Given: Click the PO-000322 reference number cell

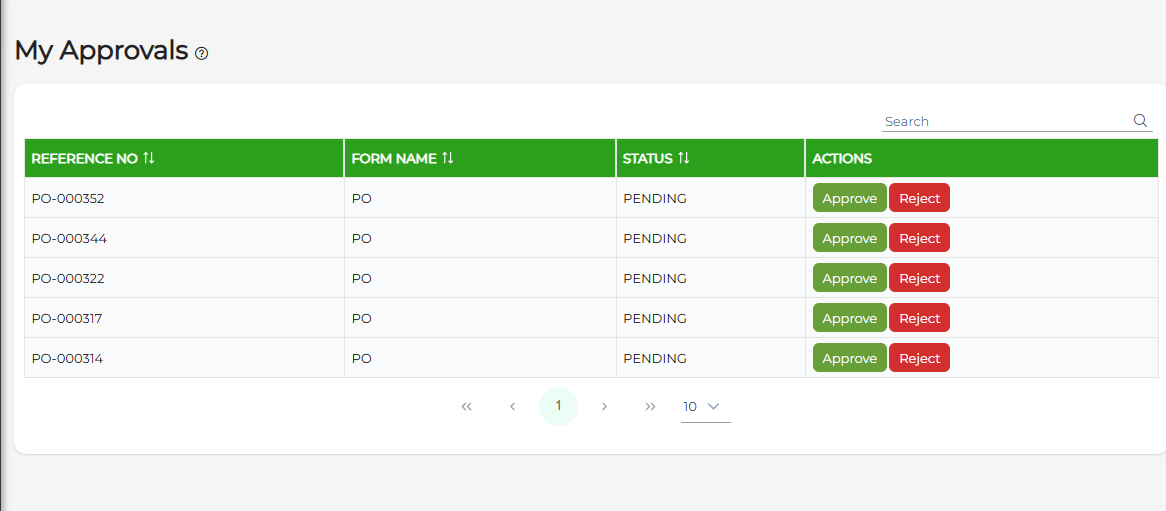Looking at the screenshot, I should pos(68,278).
